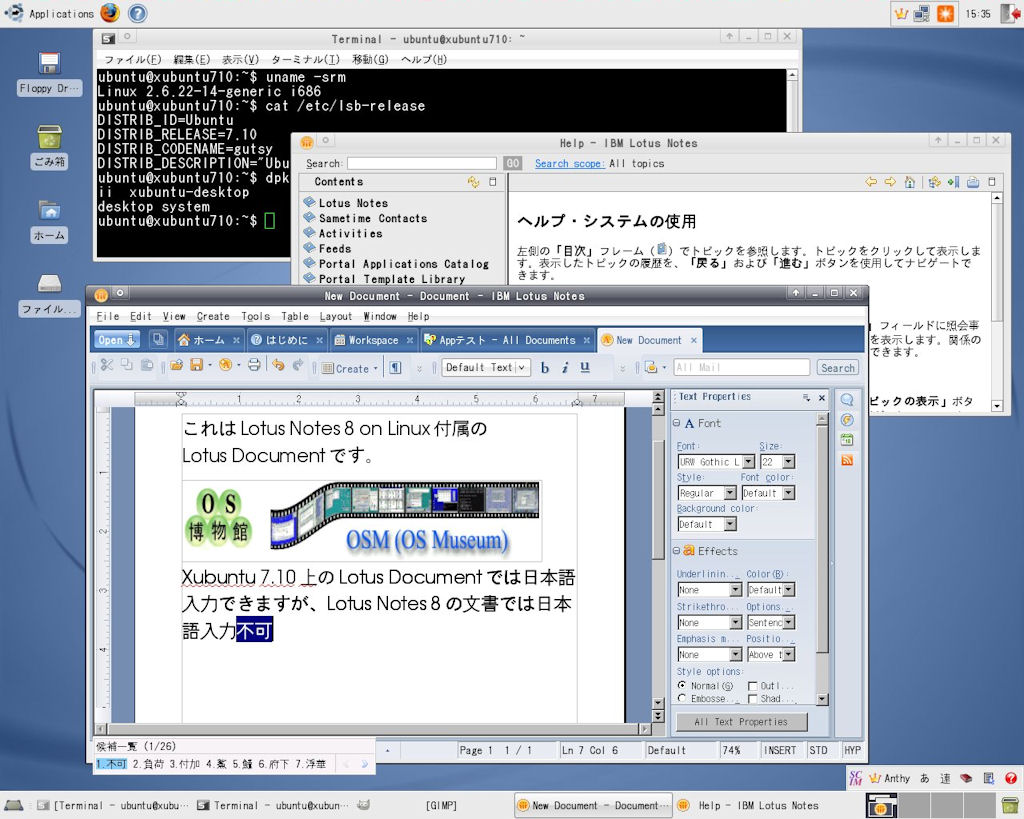Toggle HYP hyphenation in status bar

click(852, 750)
